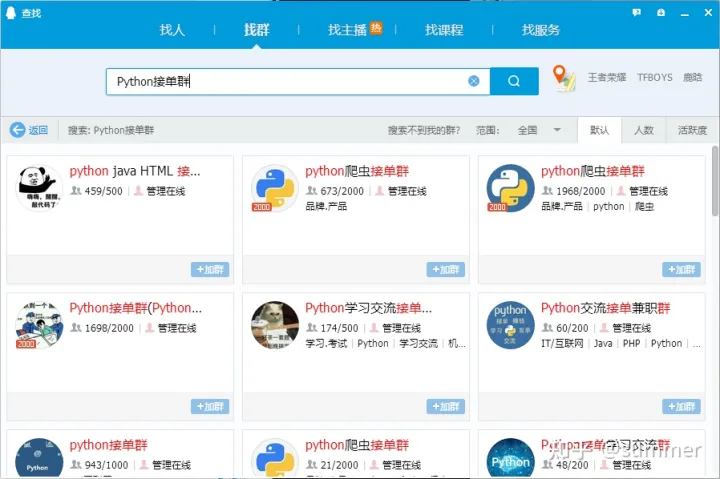Open Python logo avatar of 673/2000 group

pos(275,188)
